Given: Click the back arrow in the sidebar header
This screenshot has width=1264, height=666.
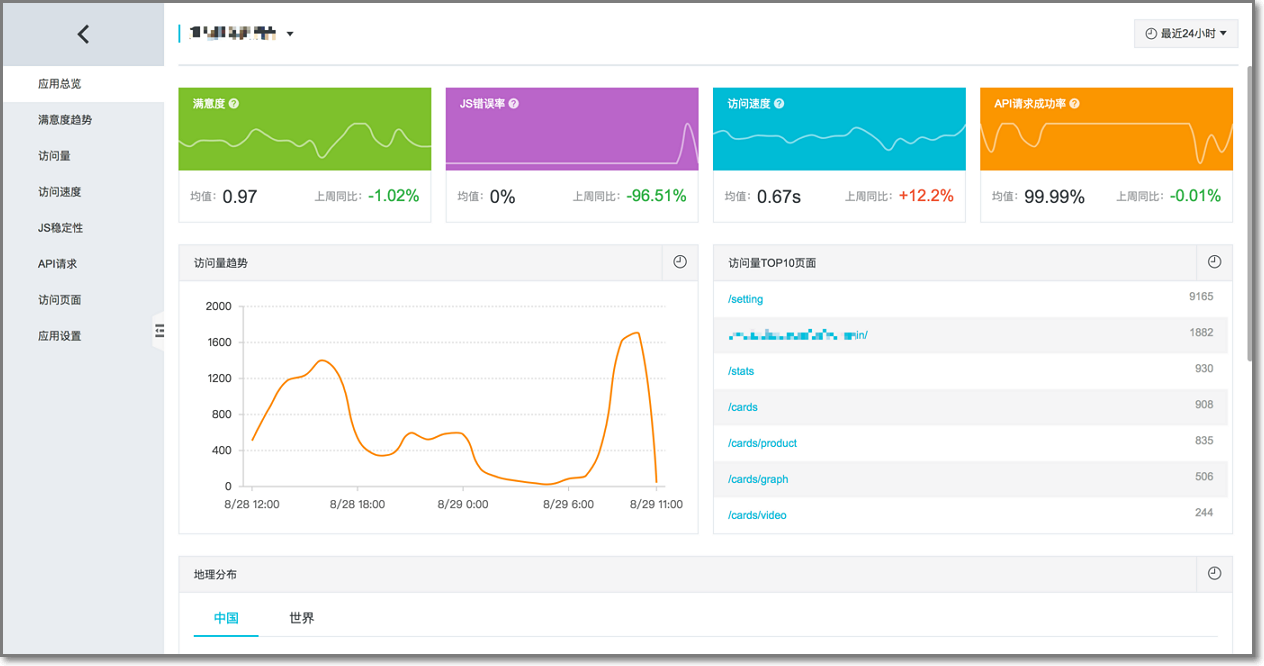Looking at the screenshot, I should [83, 34].
